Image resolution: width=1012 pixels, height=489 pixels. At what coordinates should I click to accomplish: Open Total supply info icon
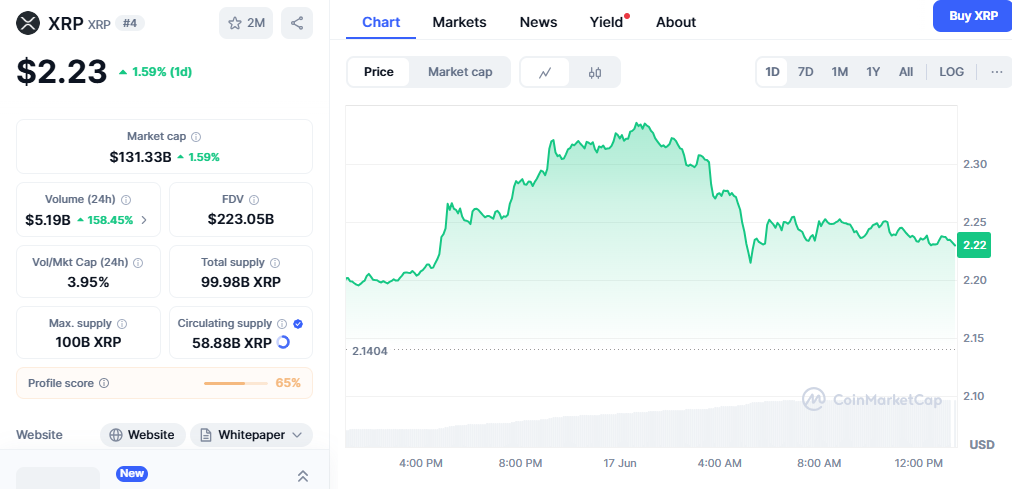(275, 263)
